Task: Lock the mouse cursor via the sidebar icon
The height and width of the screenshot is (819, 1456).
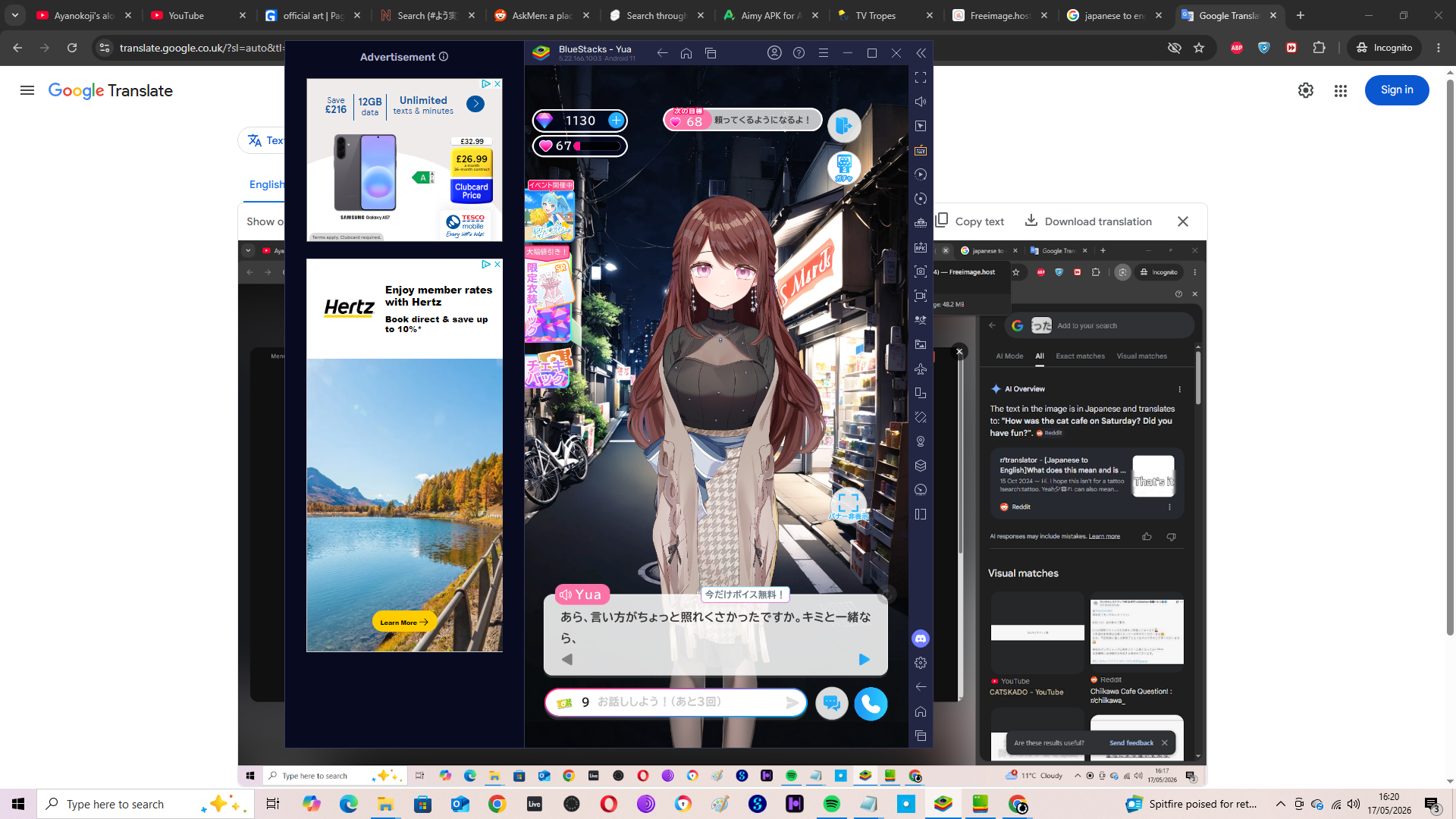Action: 921,126
